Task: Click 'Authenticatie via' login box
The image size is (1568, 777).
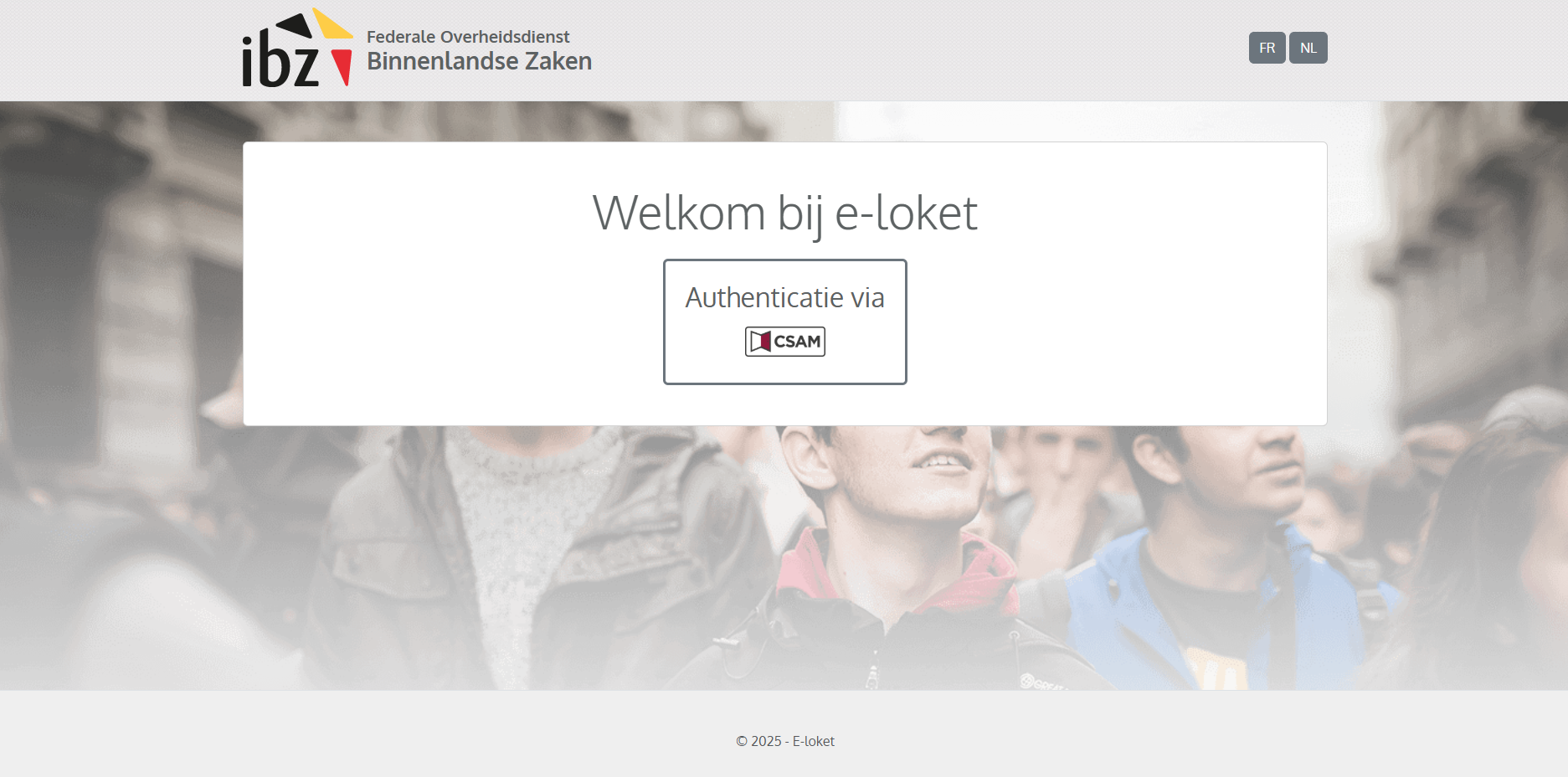Action: [x=785, y=322]
